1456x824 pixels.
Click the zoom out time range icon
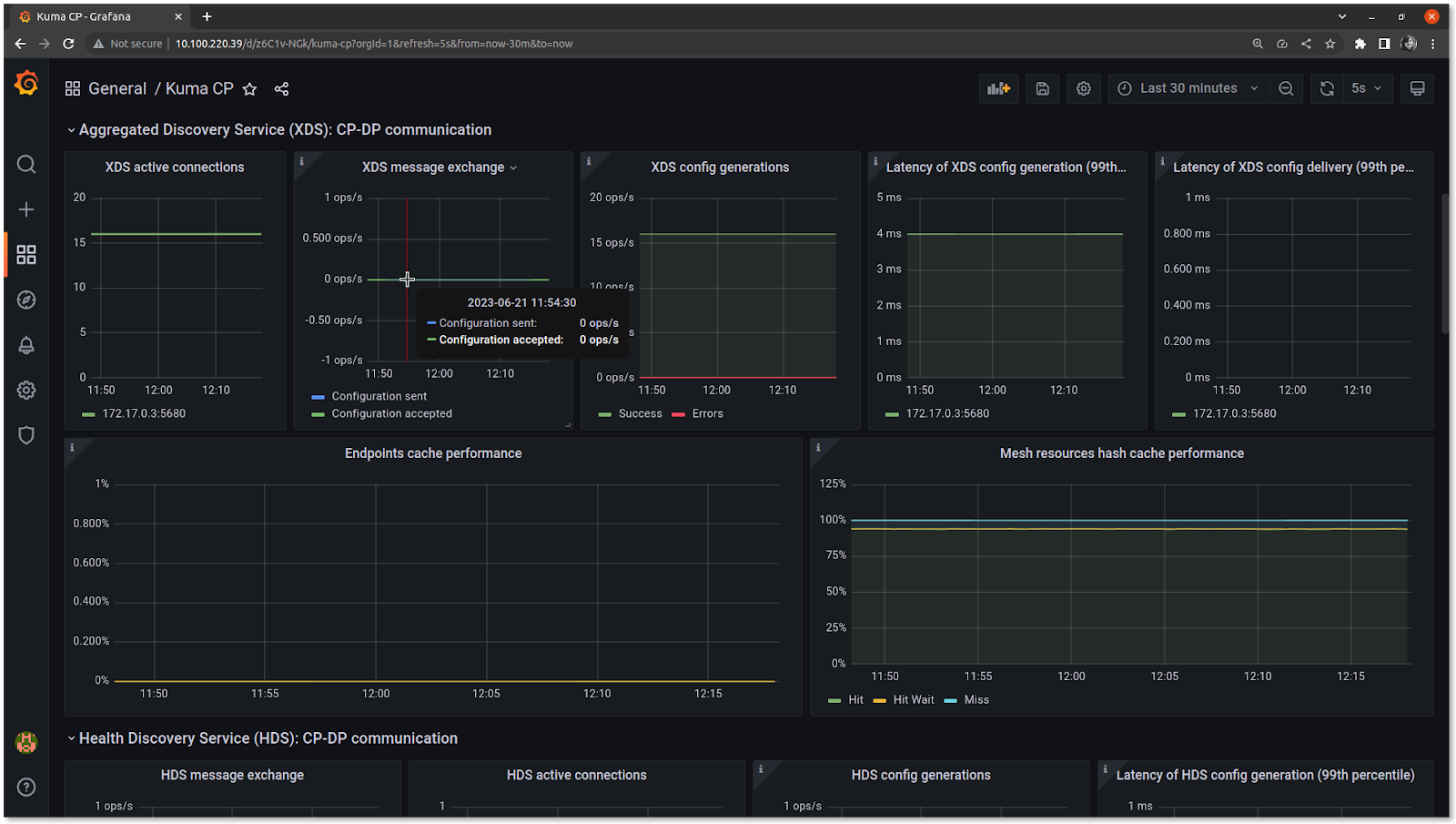click(1286, 88)
